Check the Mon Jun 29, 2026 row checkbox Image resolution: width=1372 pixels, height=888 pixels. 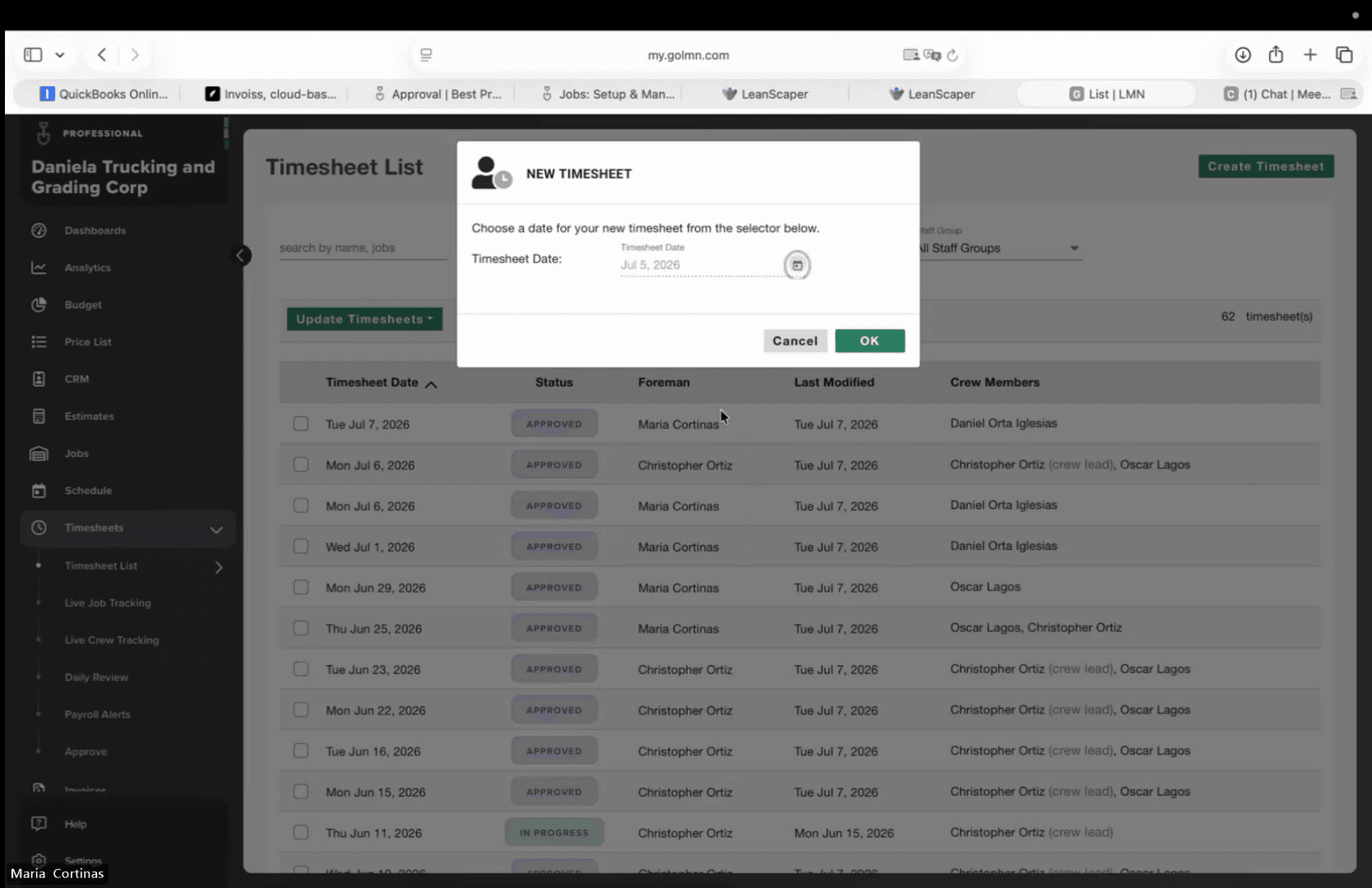tap(301, 587)
